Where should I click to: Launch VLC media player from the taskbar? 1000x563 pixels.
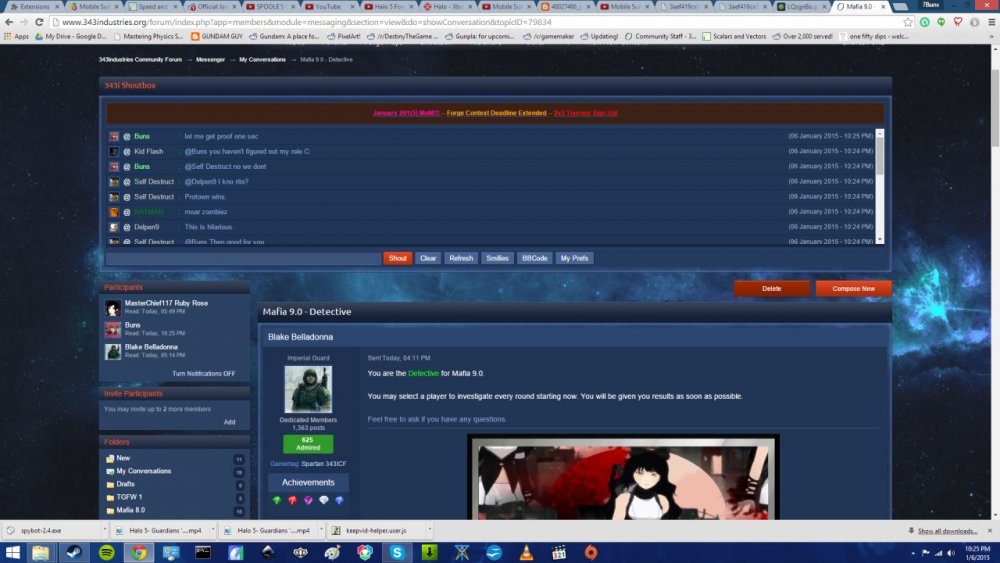526,551
